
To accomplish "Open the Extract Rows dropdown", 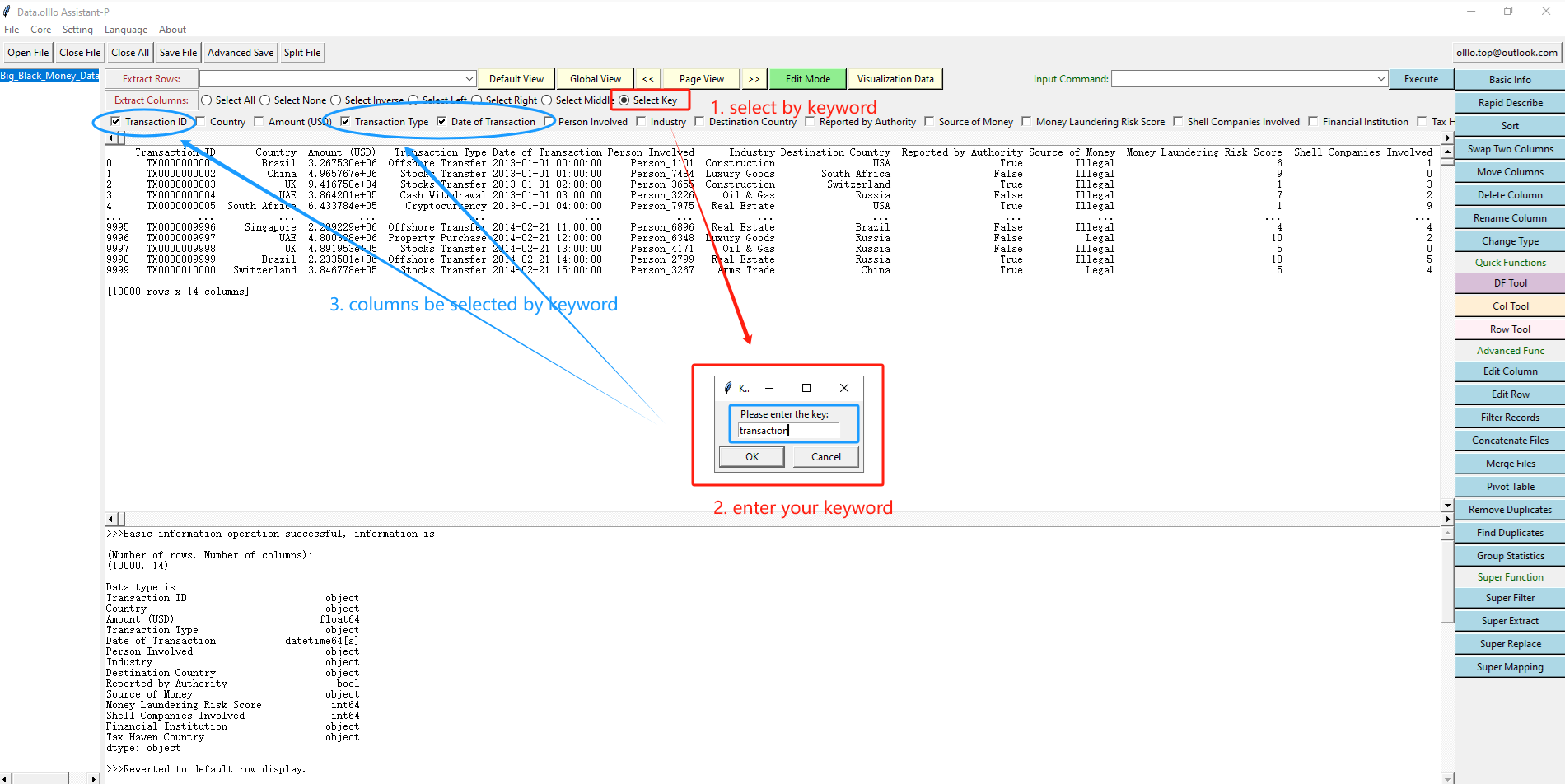I will pyautogui.click(x=469, y=79).
